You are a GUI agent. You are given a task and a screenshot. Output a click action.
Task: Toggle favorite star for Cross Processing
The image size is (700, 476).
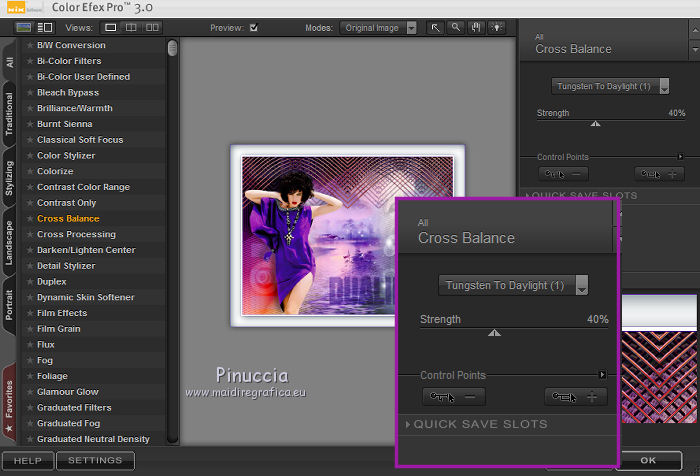(x=29, y=234)
